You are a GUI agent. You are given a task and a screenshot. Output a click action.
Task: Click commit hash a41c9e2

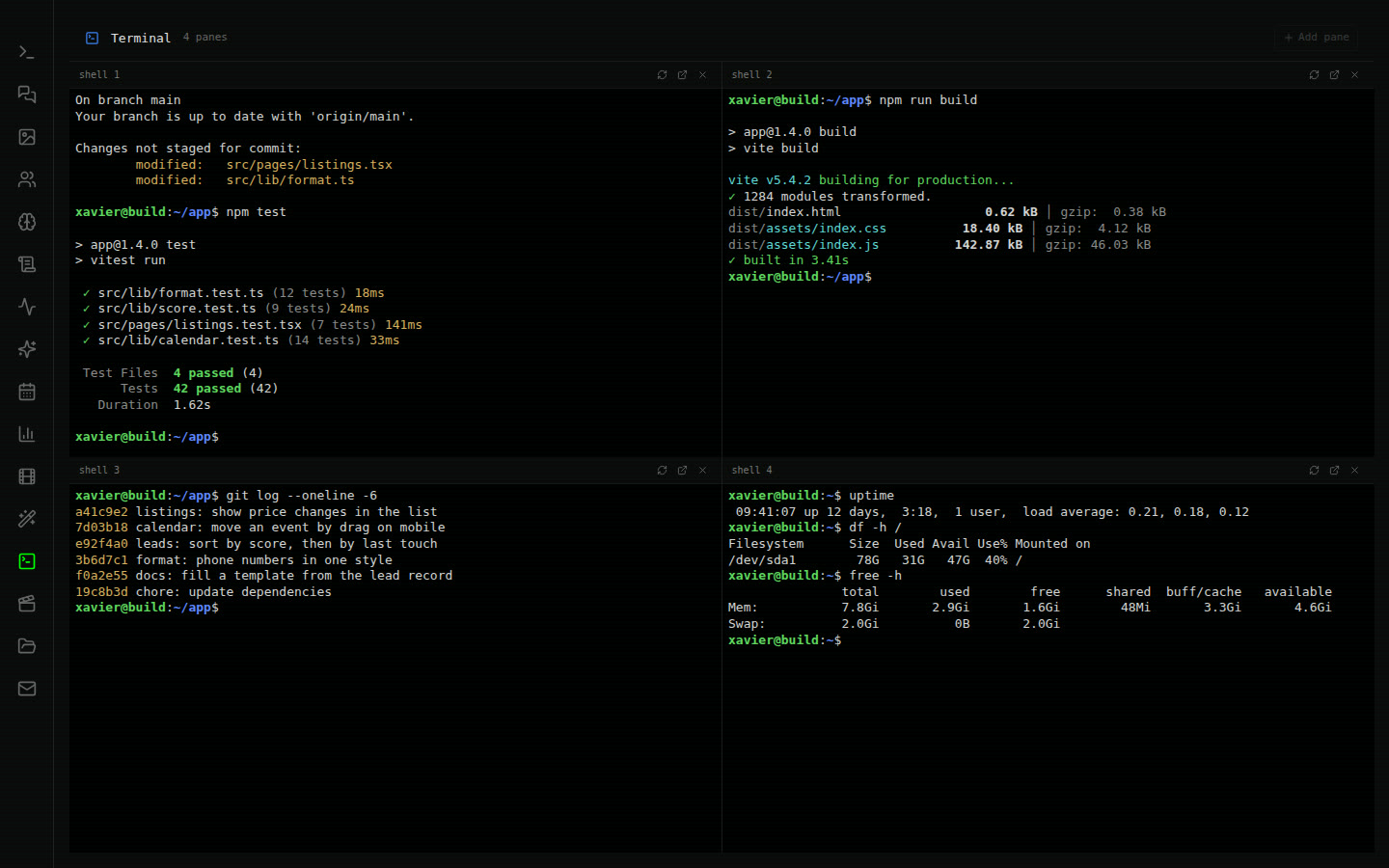click(x=101, y=512)
